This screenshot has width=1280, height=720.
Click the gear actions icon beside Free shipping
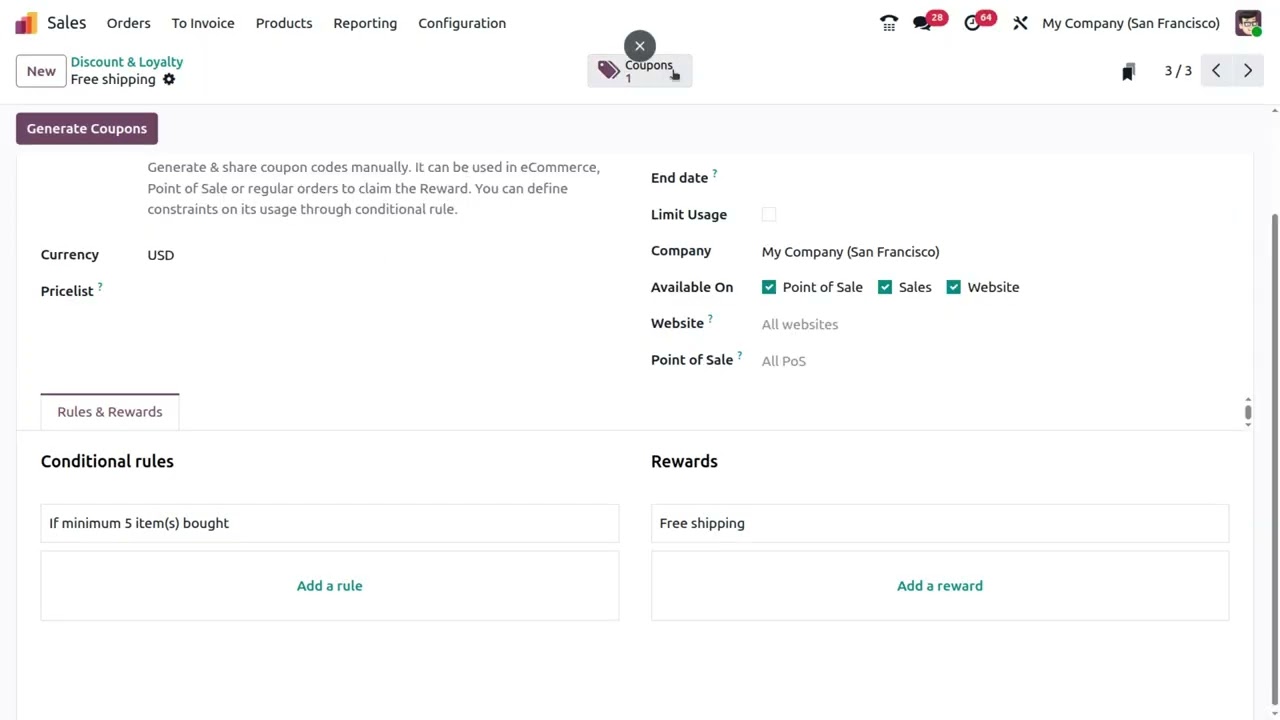click(169, 79)
